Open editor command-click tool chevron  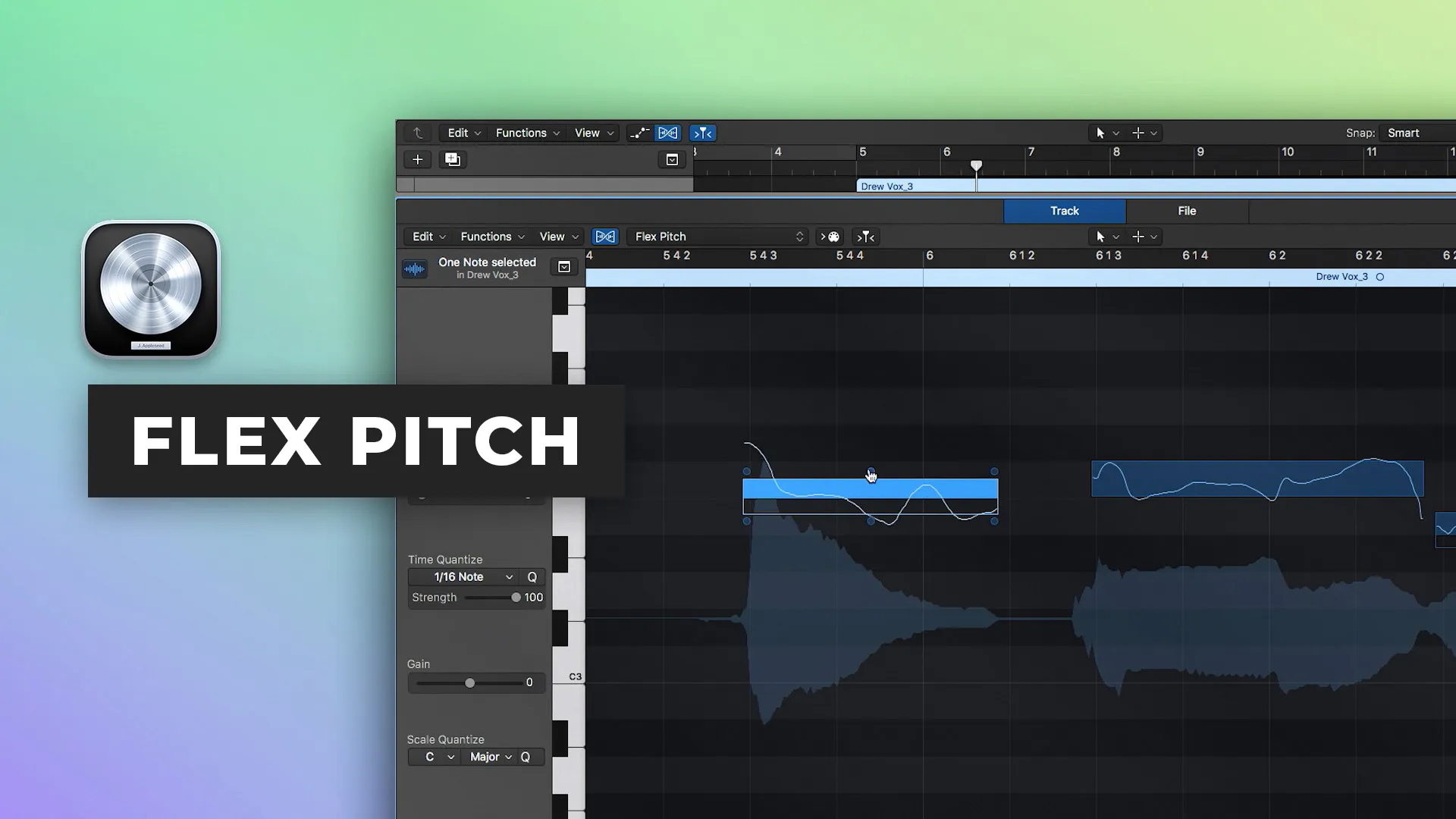point(1153,237)
